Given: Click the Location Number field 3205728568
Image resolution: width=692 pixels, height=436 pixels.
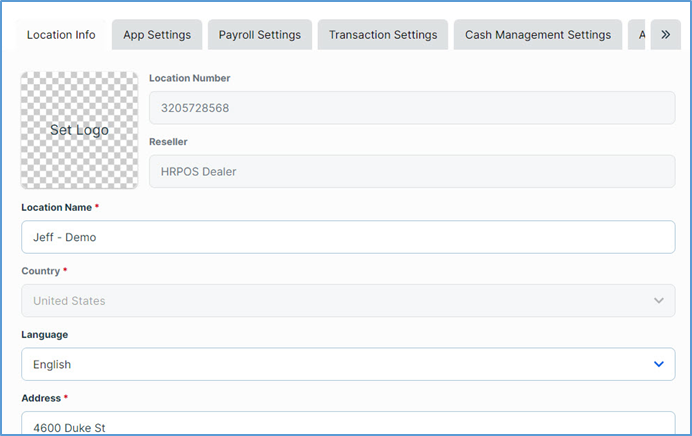Looking at the screenshot, I should 411,108.
